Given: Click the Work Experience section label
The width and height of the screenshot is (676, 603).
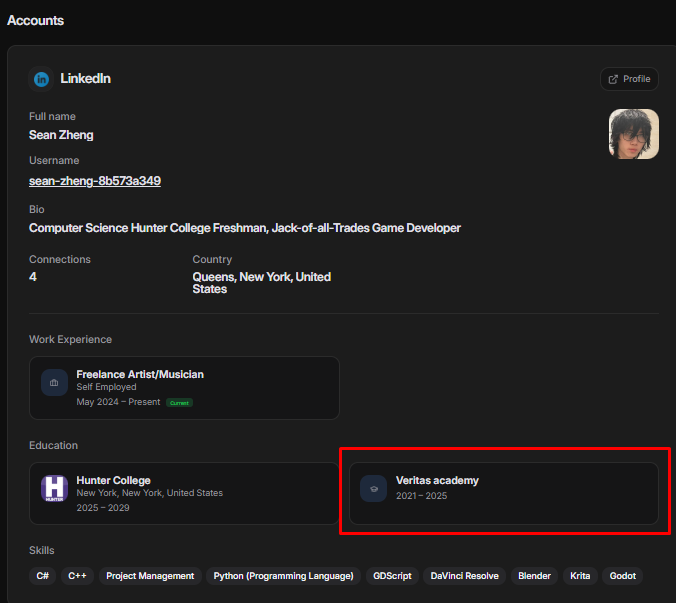Looking at the screenshot, I should (70, 340).
